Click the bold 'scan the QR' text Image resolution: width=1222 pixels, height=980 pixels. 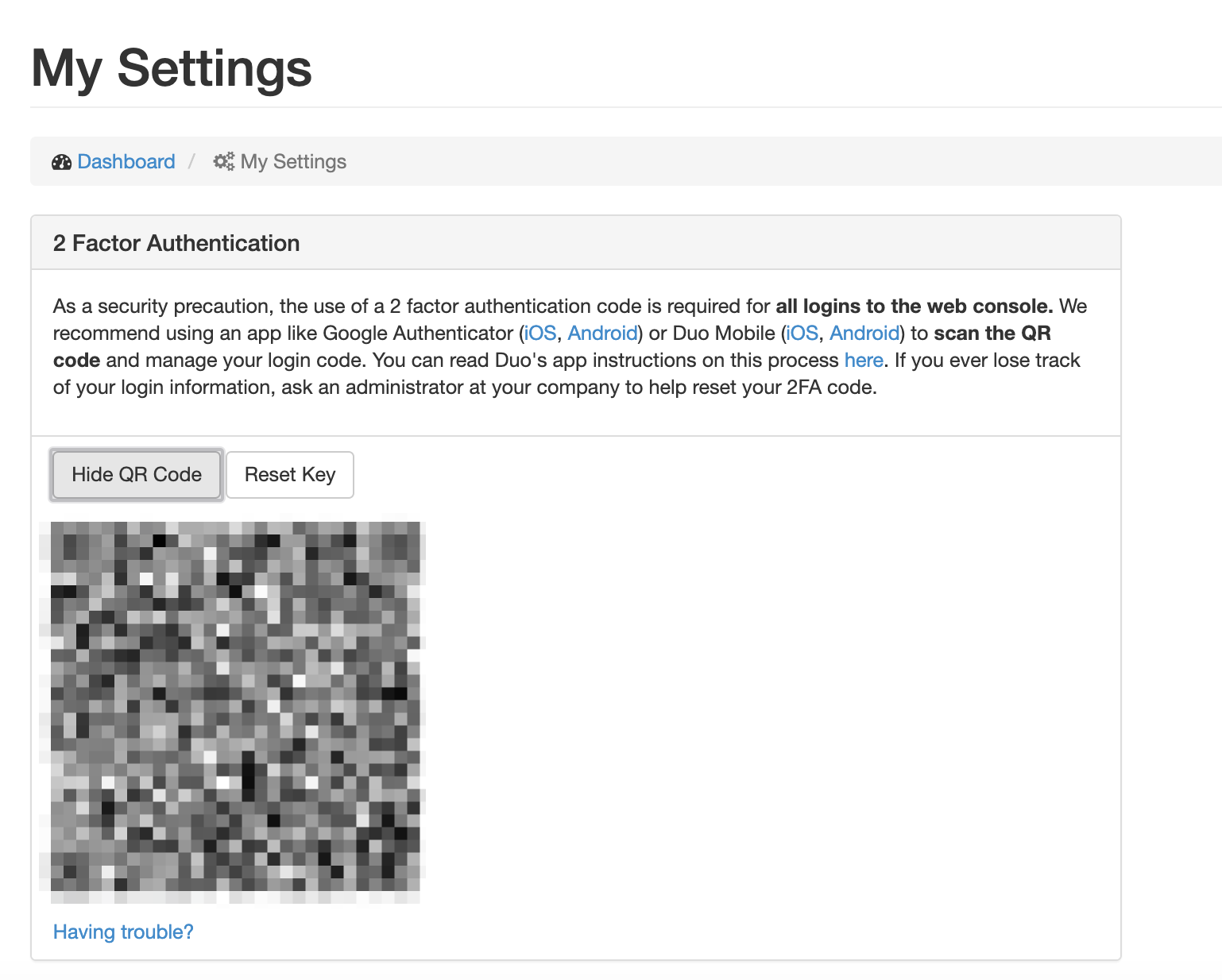(x=992, y=334)
